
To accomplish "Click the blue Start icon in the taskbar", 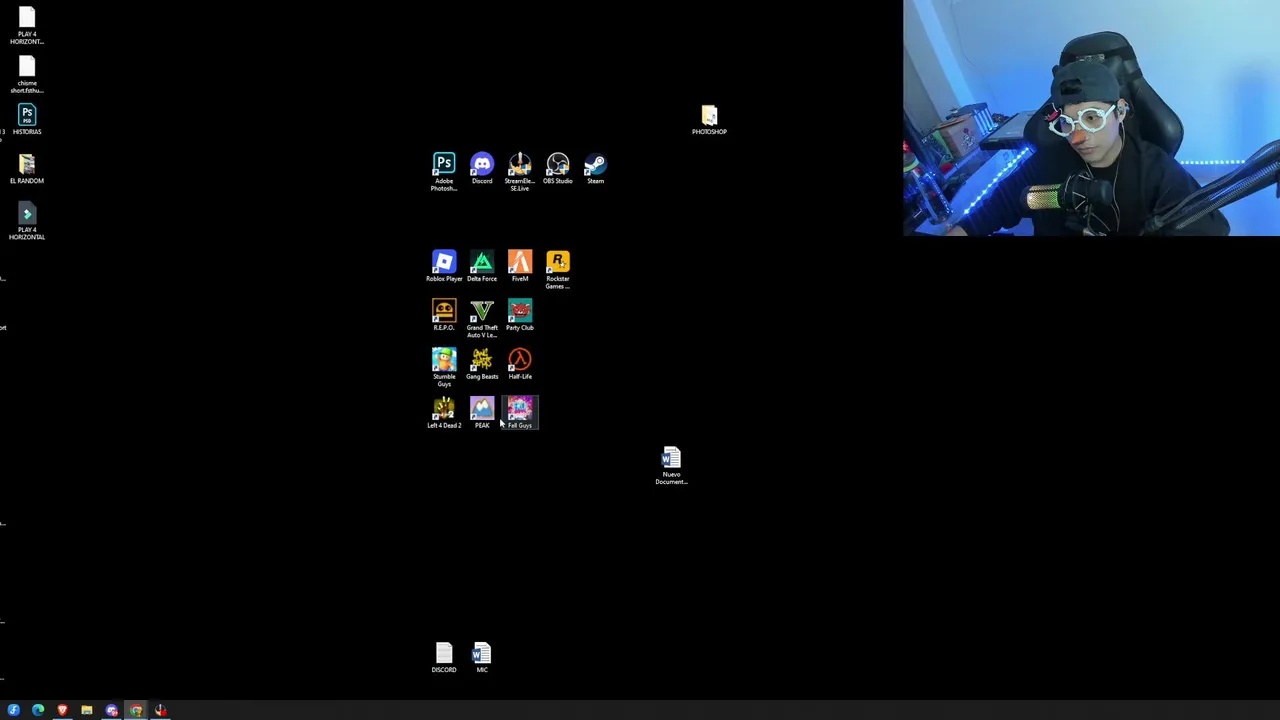I will (14, 710).
